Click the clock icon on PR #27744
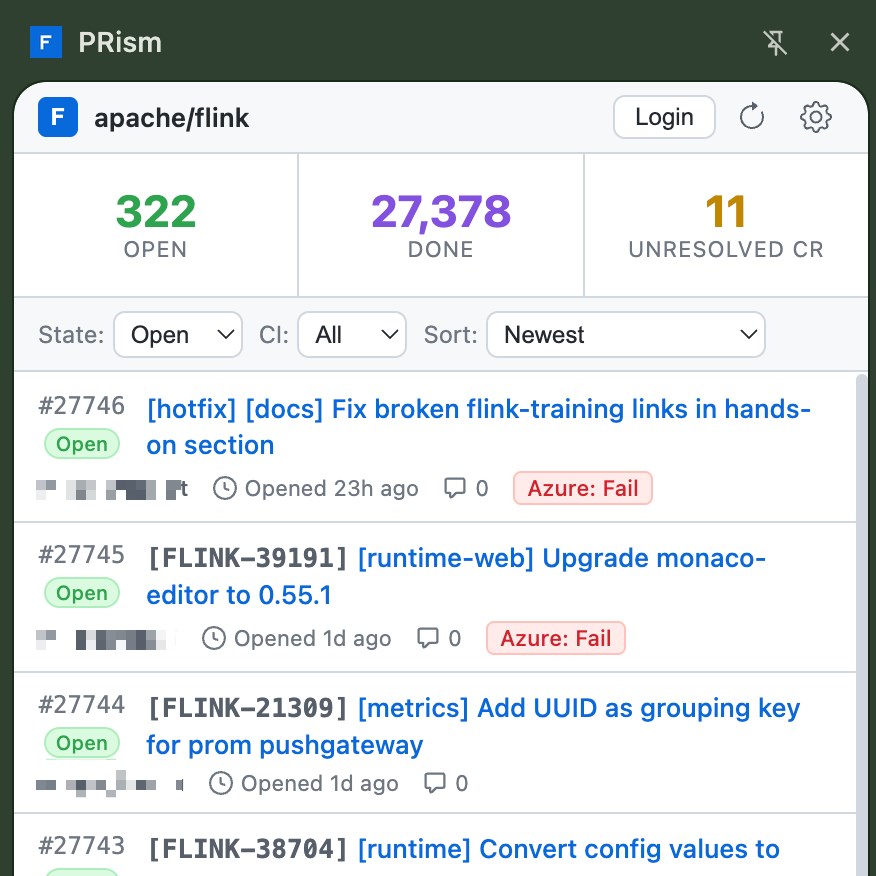Image resolution: width=876 pixels, height=876 pixels. point(221,783)
